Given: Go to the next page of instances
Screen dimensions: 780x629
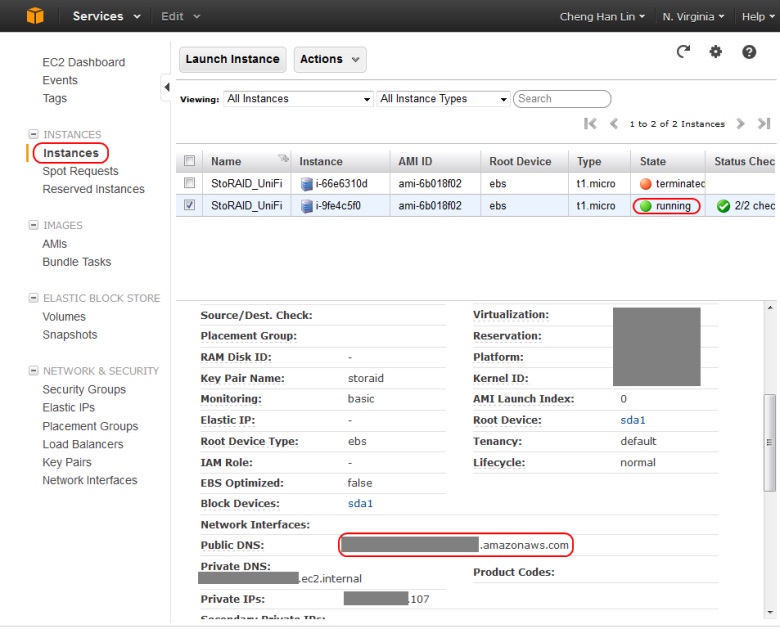Looking at the screenshot, I should click(x=740, y=123).
